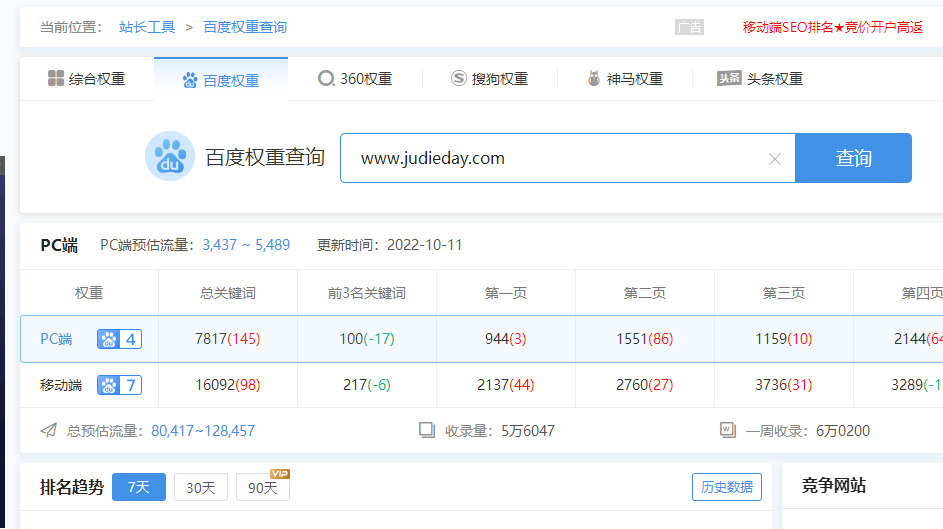Go to 站长工具 breadcrumb link
This screenshot has width=943, height=529.
pos(147,27)
